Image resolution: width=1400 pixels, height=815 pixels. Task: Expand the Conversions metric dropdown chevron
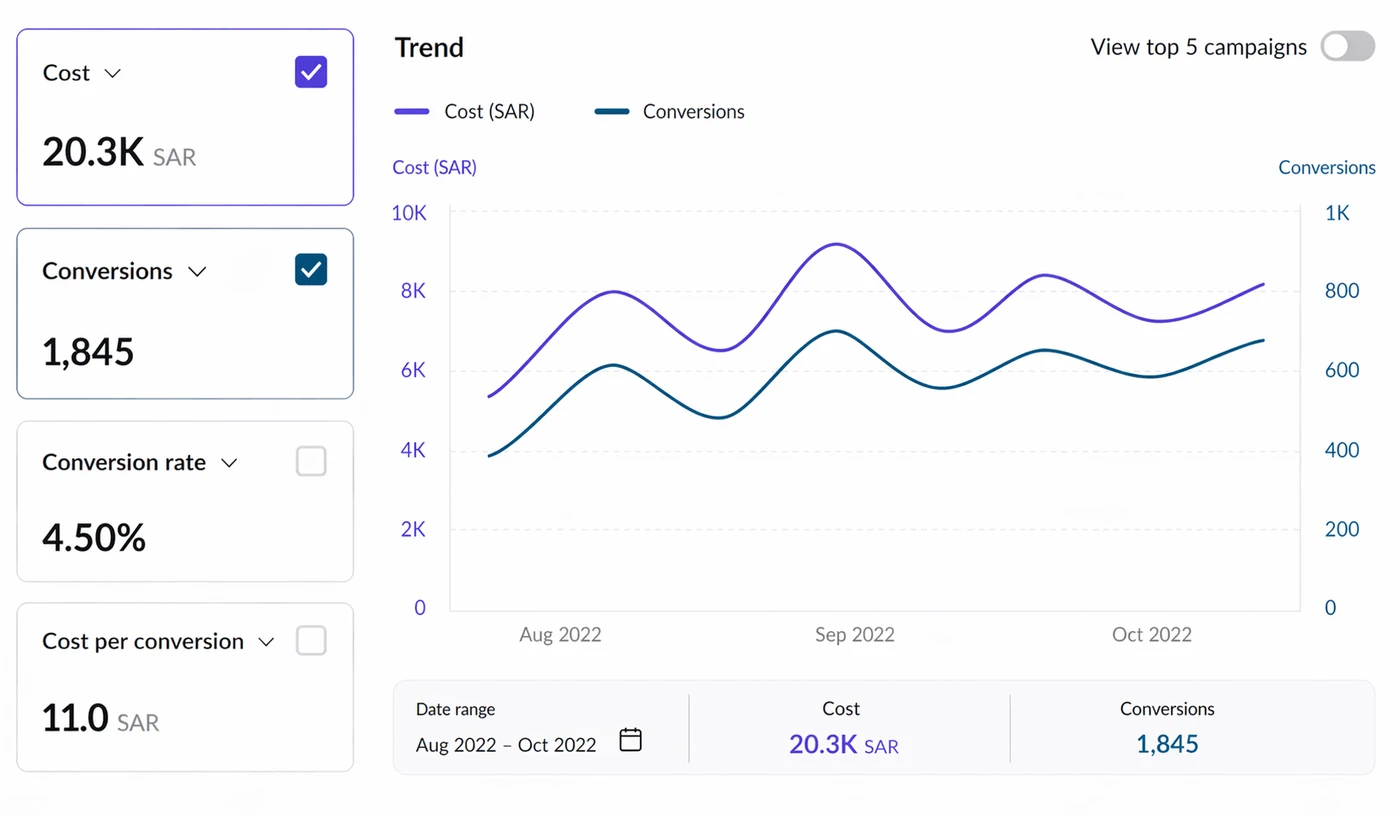[x=197, y=271]
